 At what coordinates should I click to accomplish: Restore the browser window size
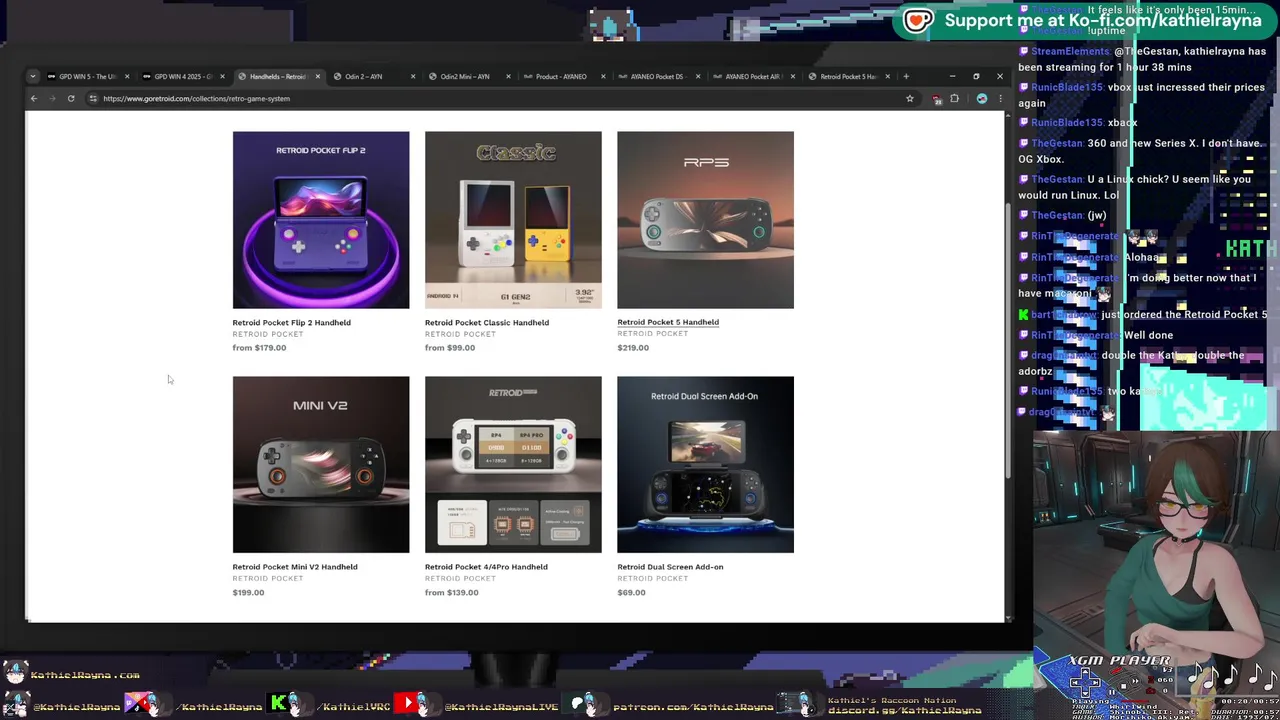click(976, 76)
